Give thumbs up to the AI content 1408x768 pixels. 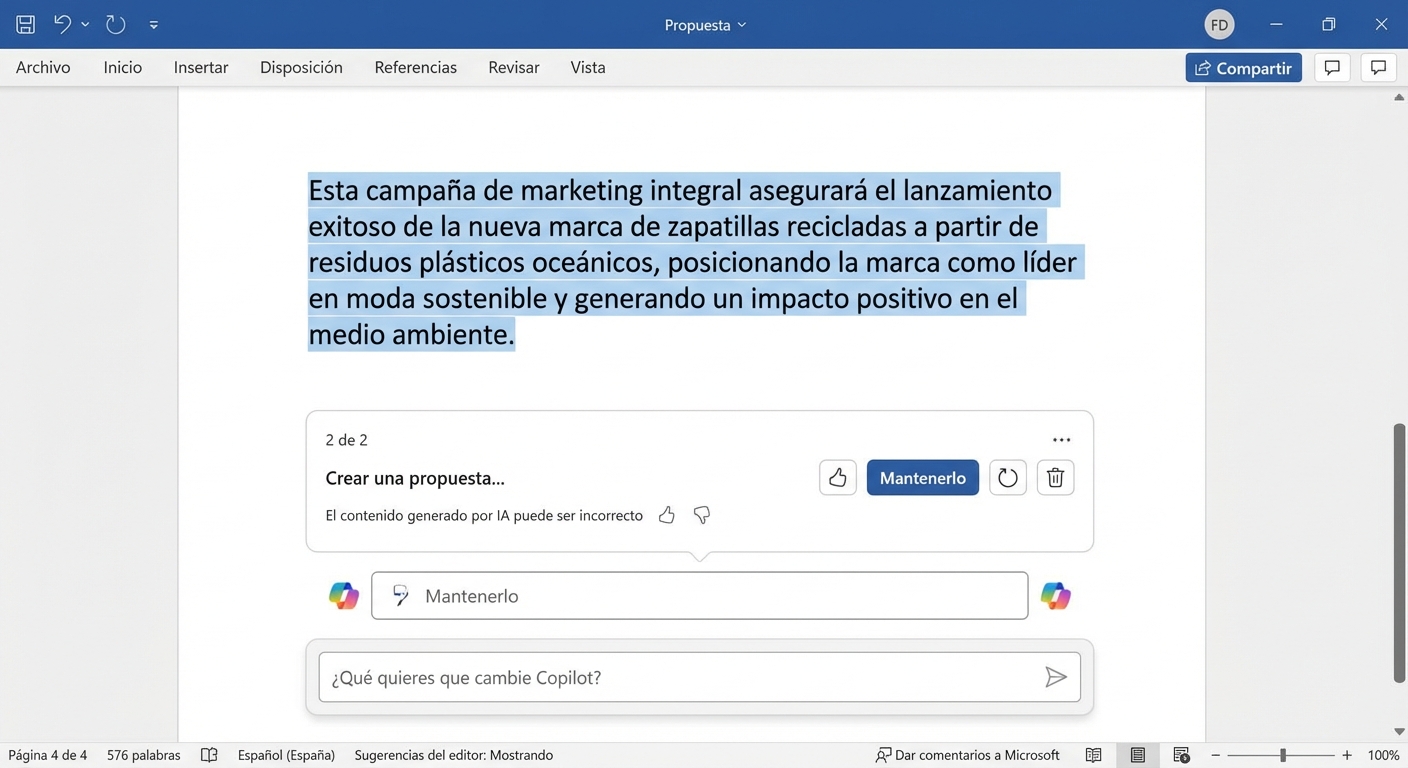click(667, 515)
